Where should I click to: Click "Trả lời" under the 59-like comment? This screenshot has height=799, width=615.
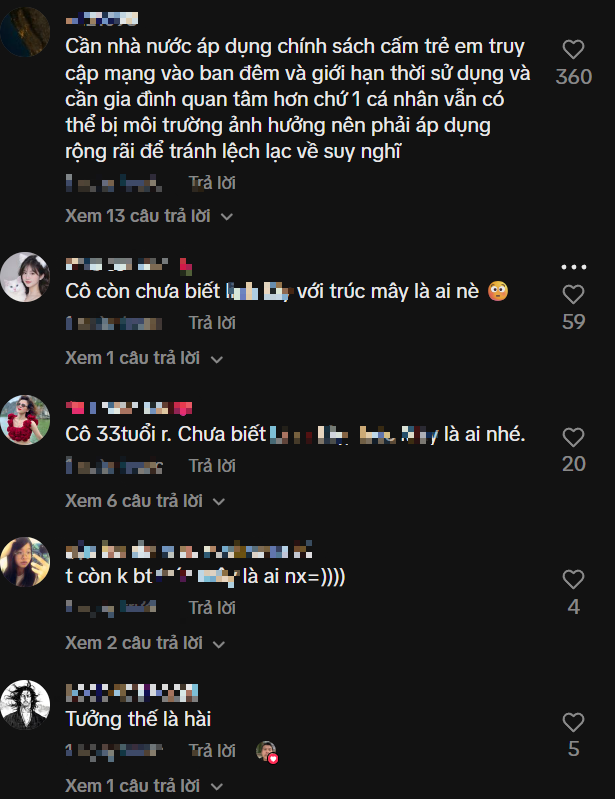click(212, 323)
